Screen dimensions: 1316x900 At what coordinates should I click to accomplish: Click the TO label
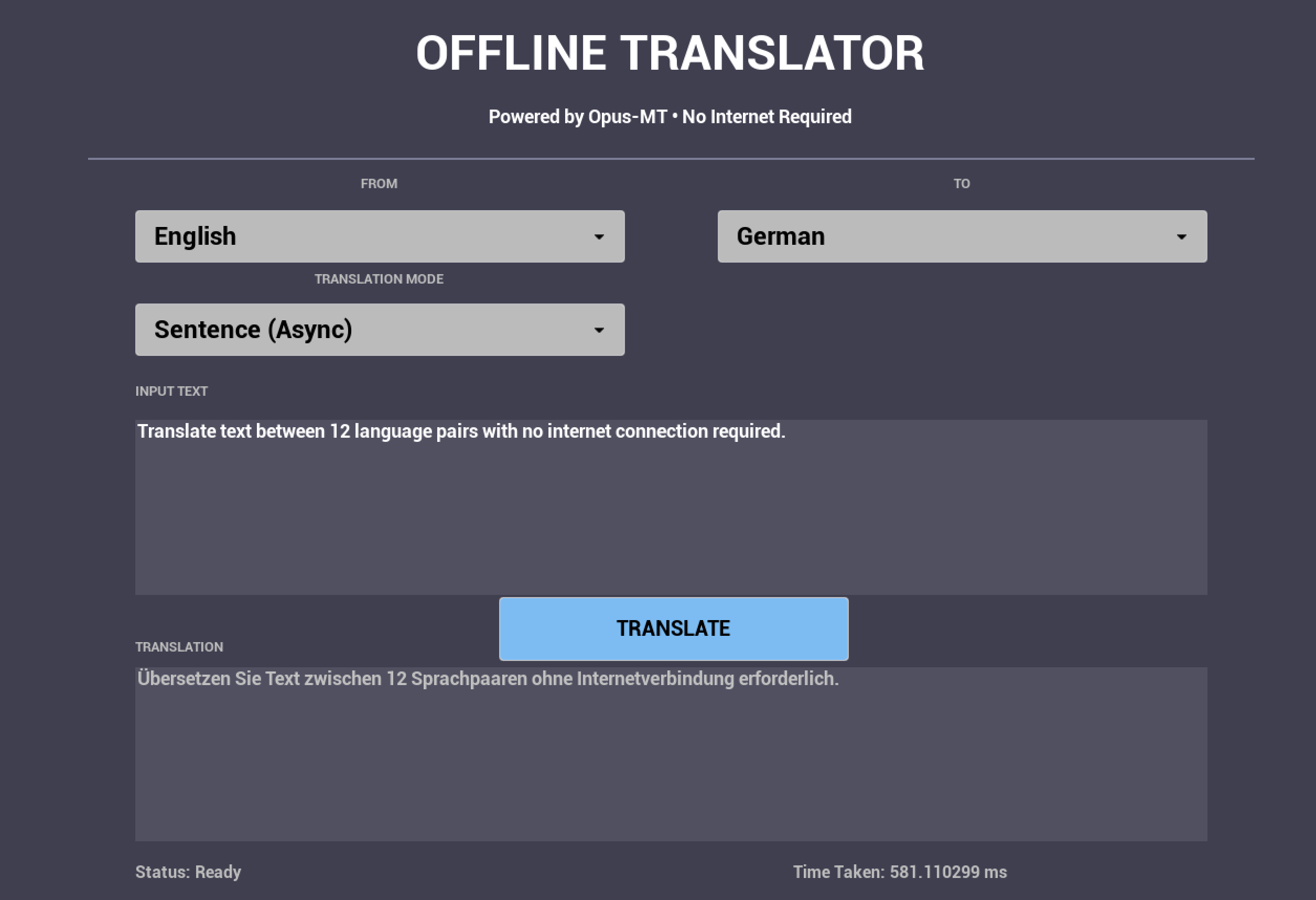click(x=962, y=183)
